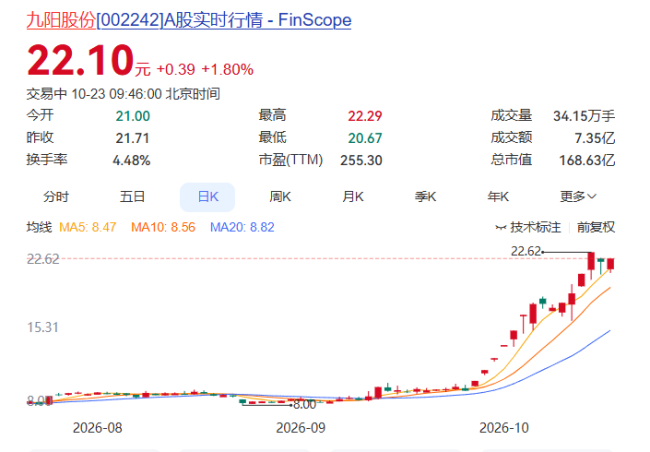This screenshot has height=452, width=650.
Task: Click the 换手率 value 4.48%
Action: coord(131,160)
